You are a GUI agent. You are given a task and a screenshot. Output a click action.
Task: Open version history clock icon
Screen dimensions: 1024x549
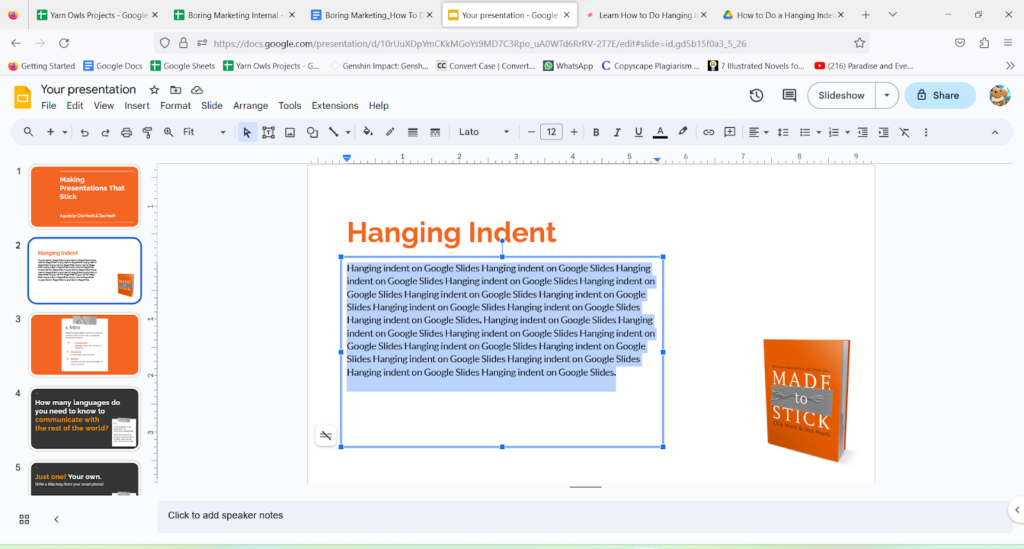[x=757, y=95]
